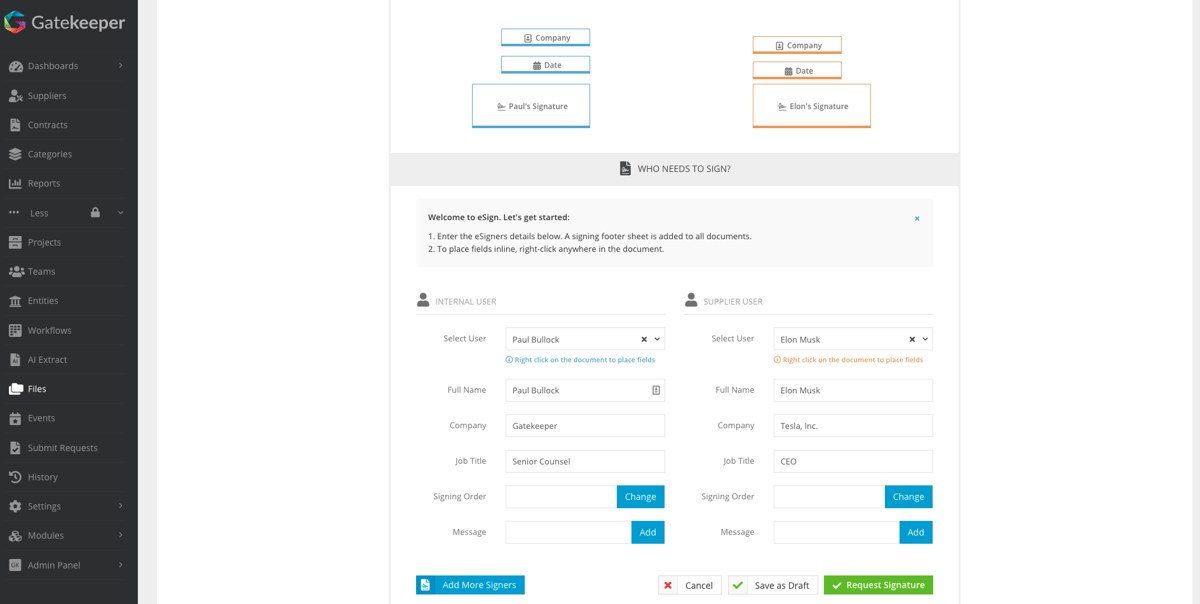Clear Elon Musk user selection with x

(912, 339)
